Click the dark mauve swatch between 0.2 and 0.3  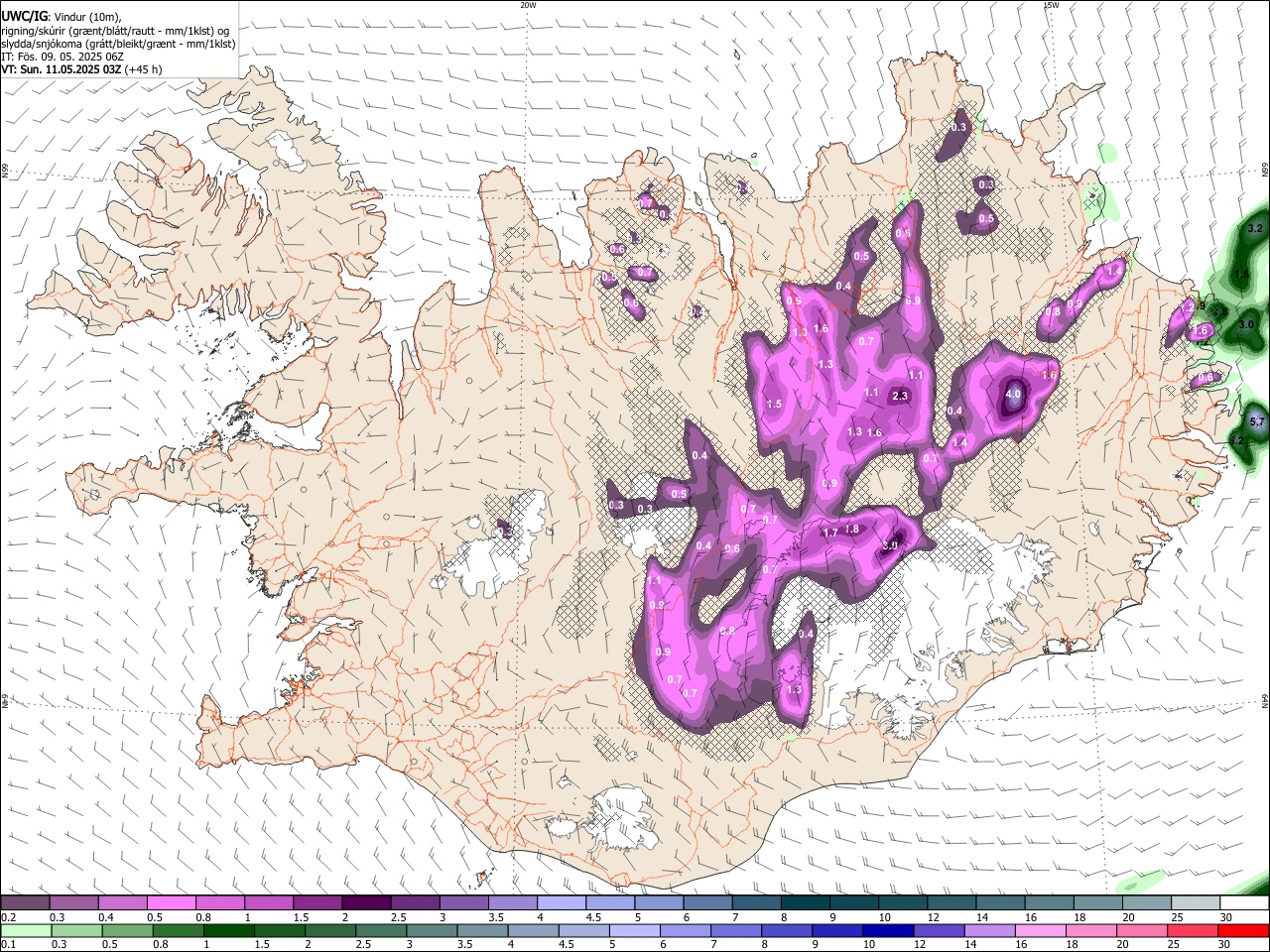coord(25,902)
